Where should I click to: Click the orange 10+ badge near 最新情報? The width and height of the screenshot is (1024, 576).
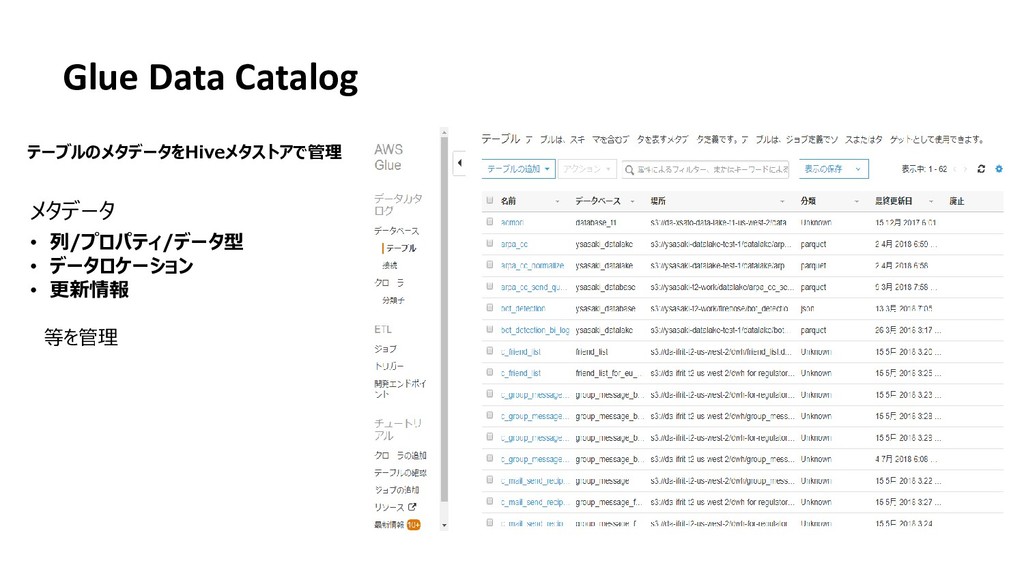(x=413, y=524)
